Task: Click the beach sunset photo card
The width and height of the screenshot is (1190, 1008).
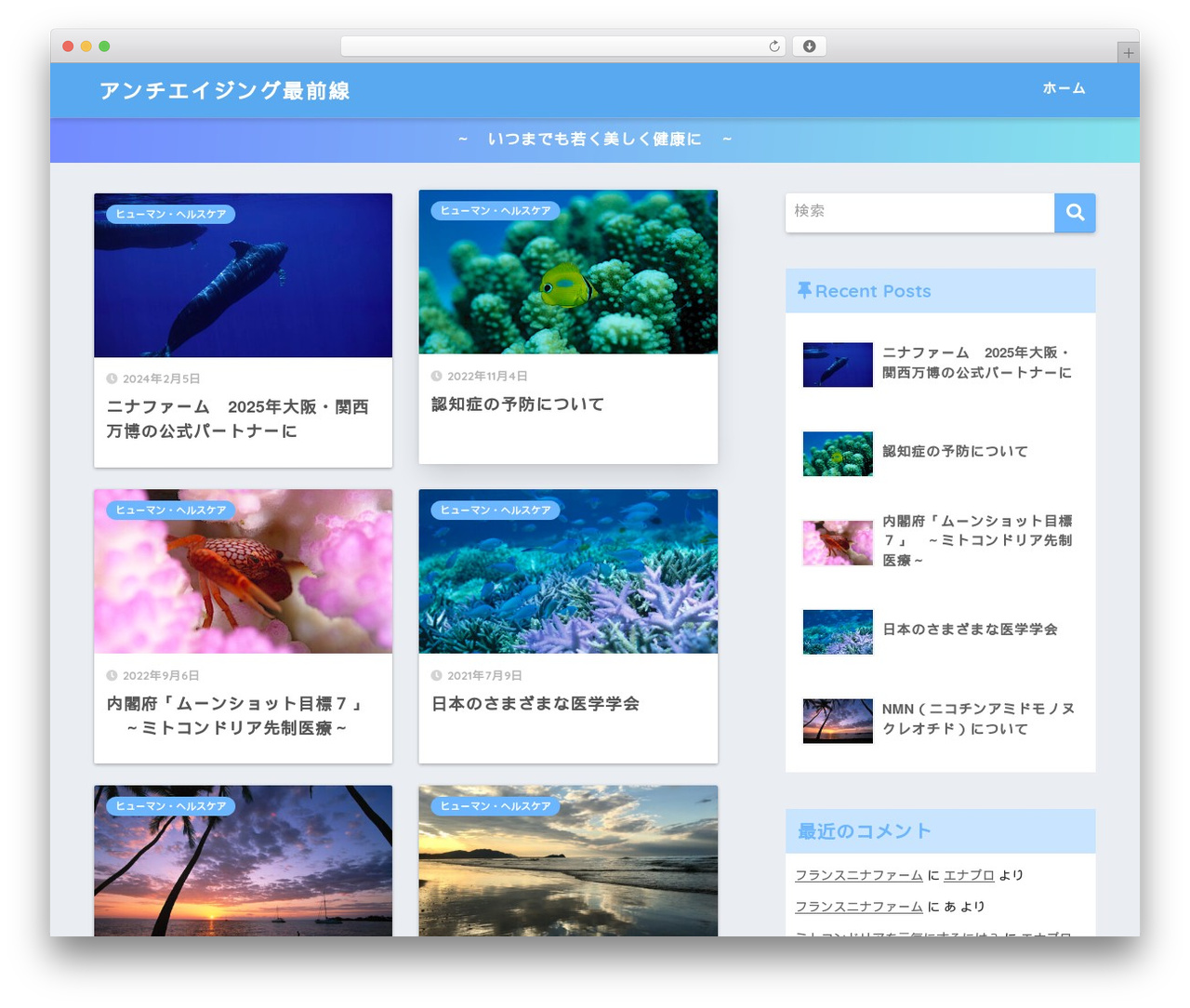Action: (x=568, y=860)
